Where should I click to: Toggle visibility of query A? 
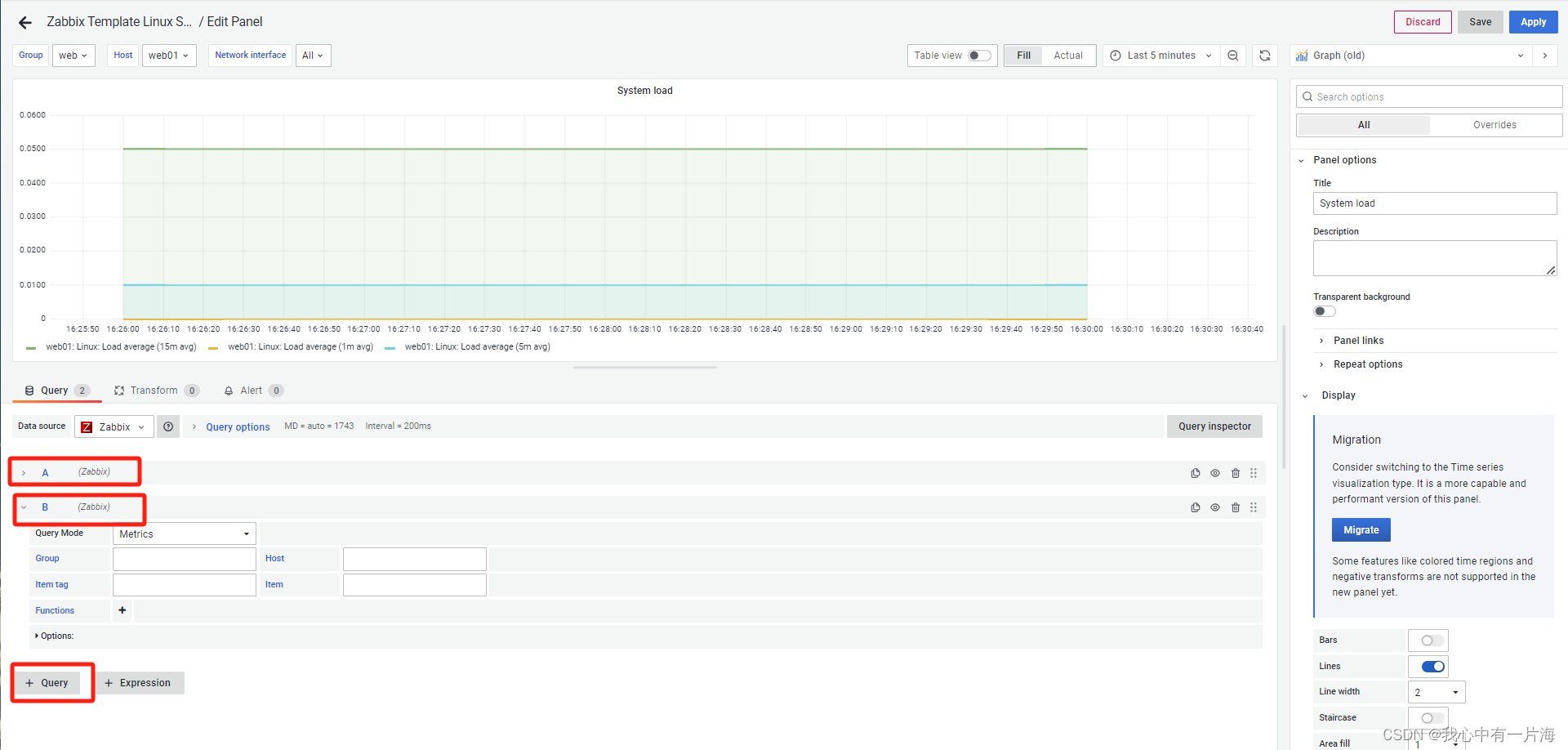1215,473
